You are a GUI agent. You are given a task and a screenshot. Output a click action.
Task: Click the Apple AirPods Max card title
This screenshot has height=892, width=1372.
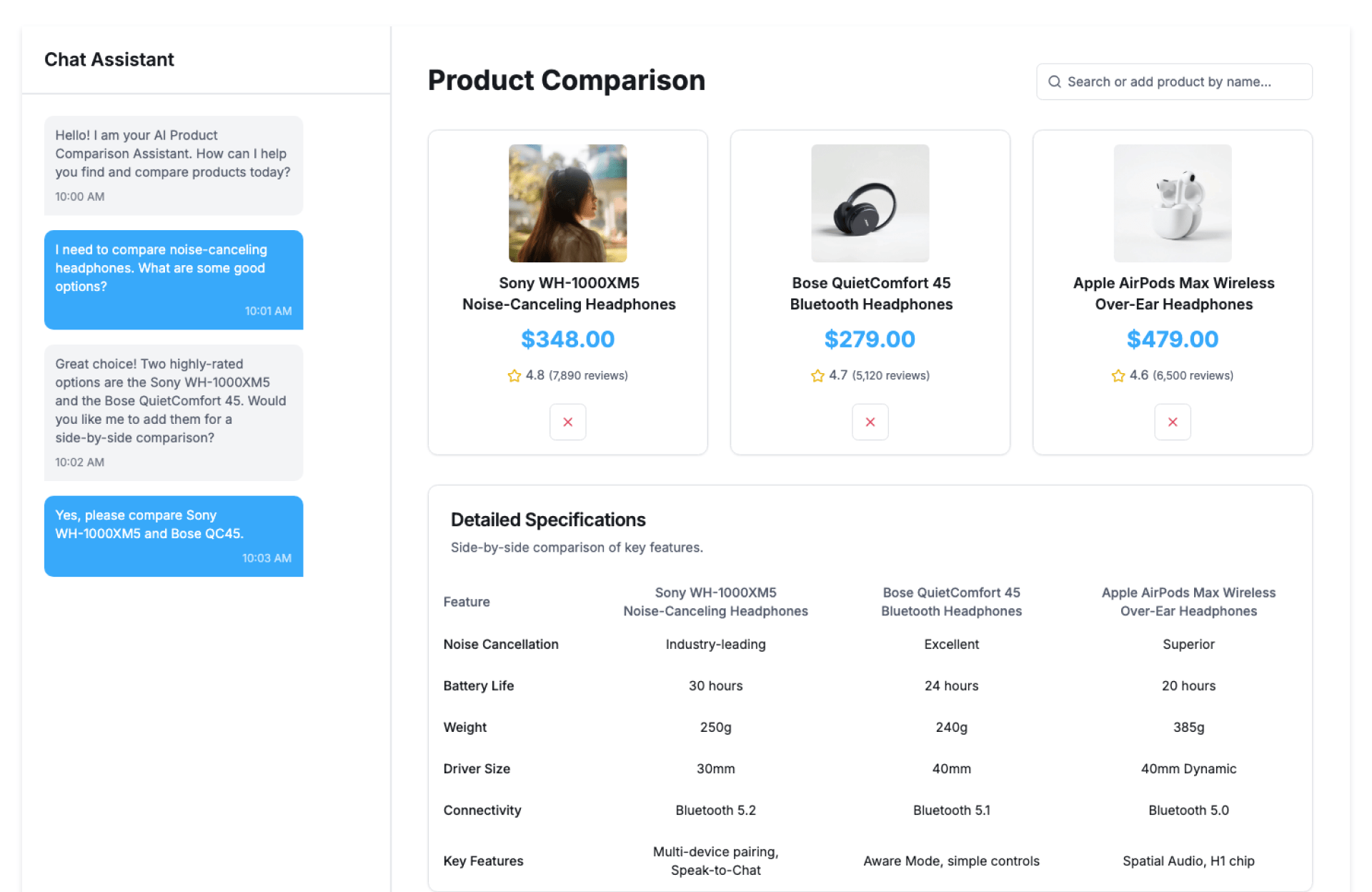[x=1173, y=294]
